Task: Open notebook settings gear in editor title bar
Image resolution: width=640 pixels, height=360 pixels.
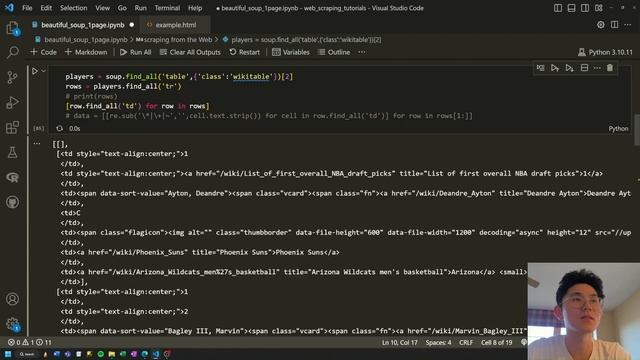Action: (601, 24)
